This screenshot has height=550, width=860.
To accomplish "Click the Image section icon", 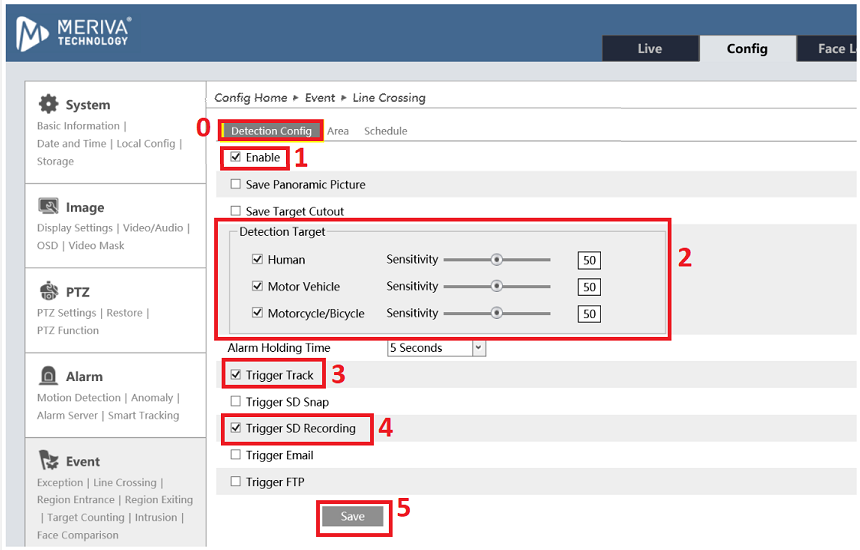I will point(48,207).
